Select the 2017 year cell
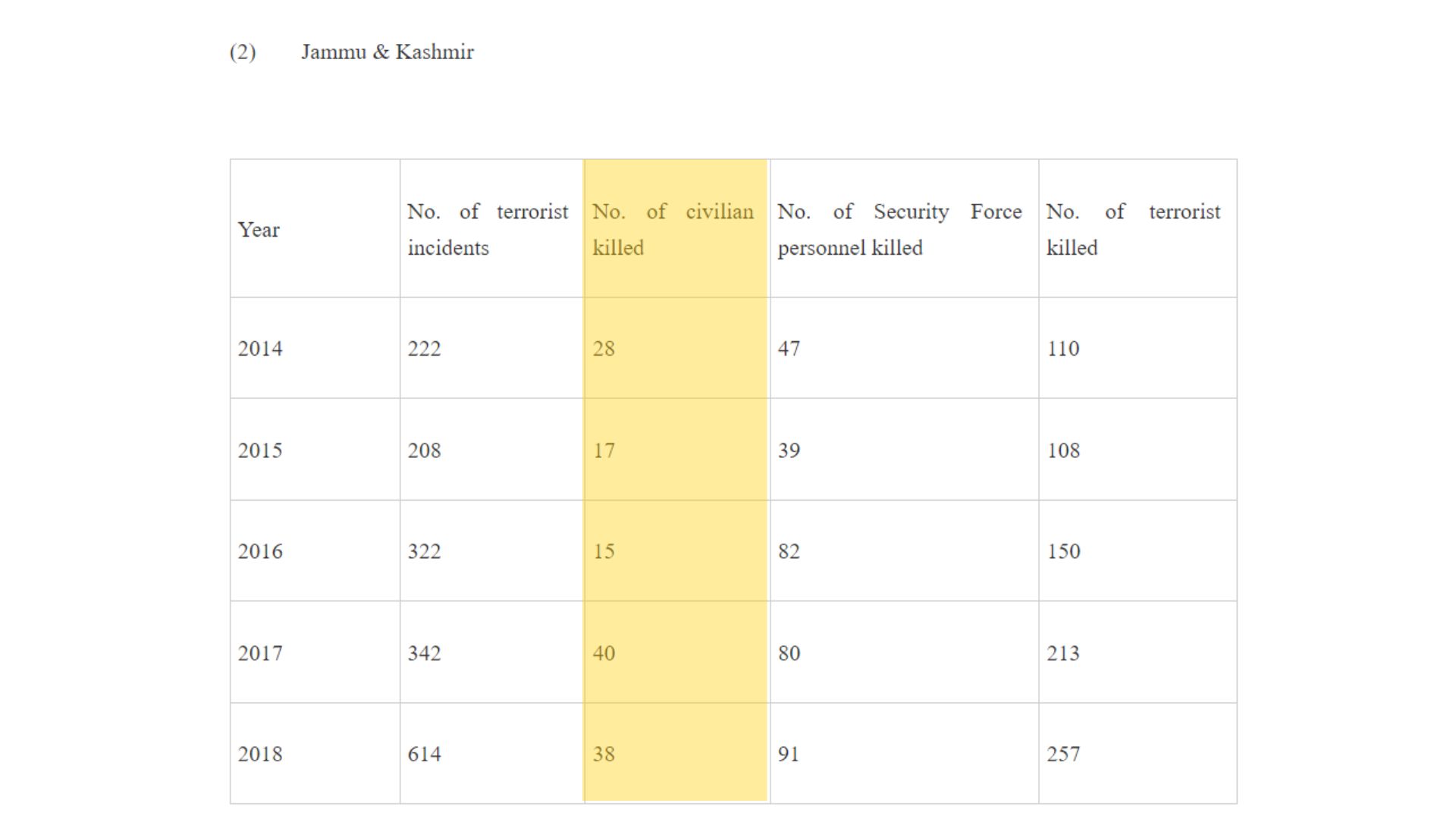This screenshot has width=1456, height=819. tap(260, 653)
